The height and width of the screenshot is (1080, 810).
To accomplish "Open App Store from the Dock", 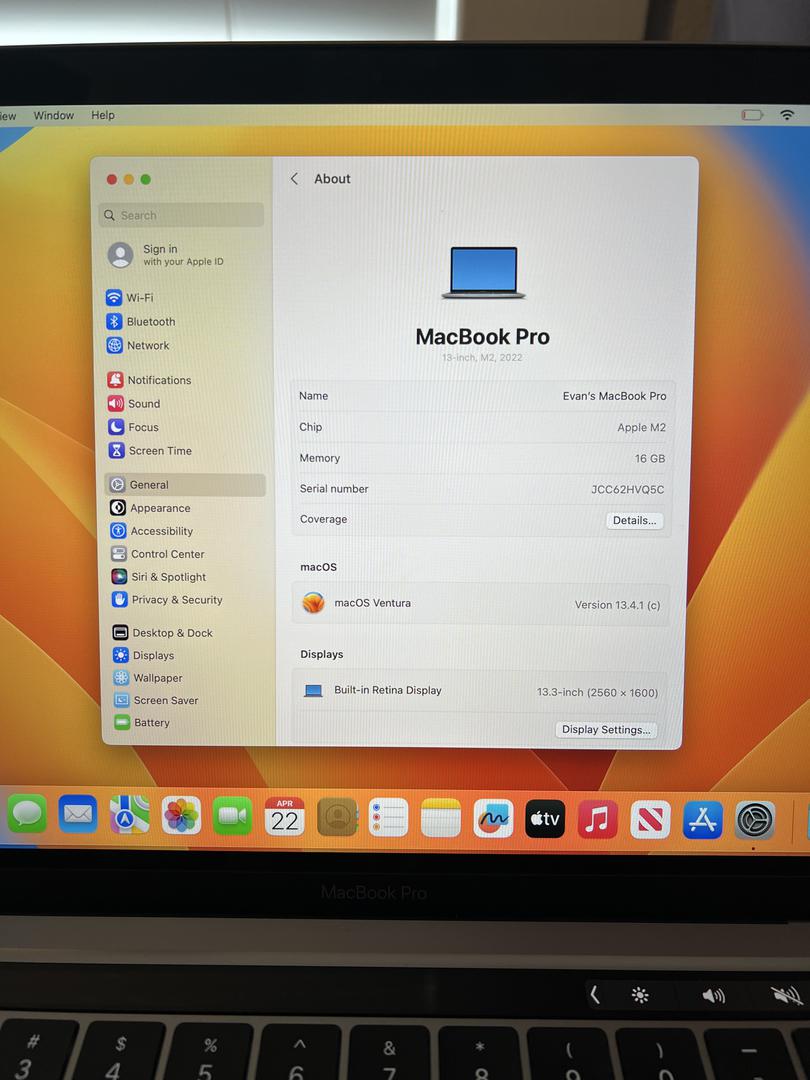I will coord(702,820).
